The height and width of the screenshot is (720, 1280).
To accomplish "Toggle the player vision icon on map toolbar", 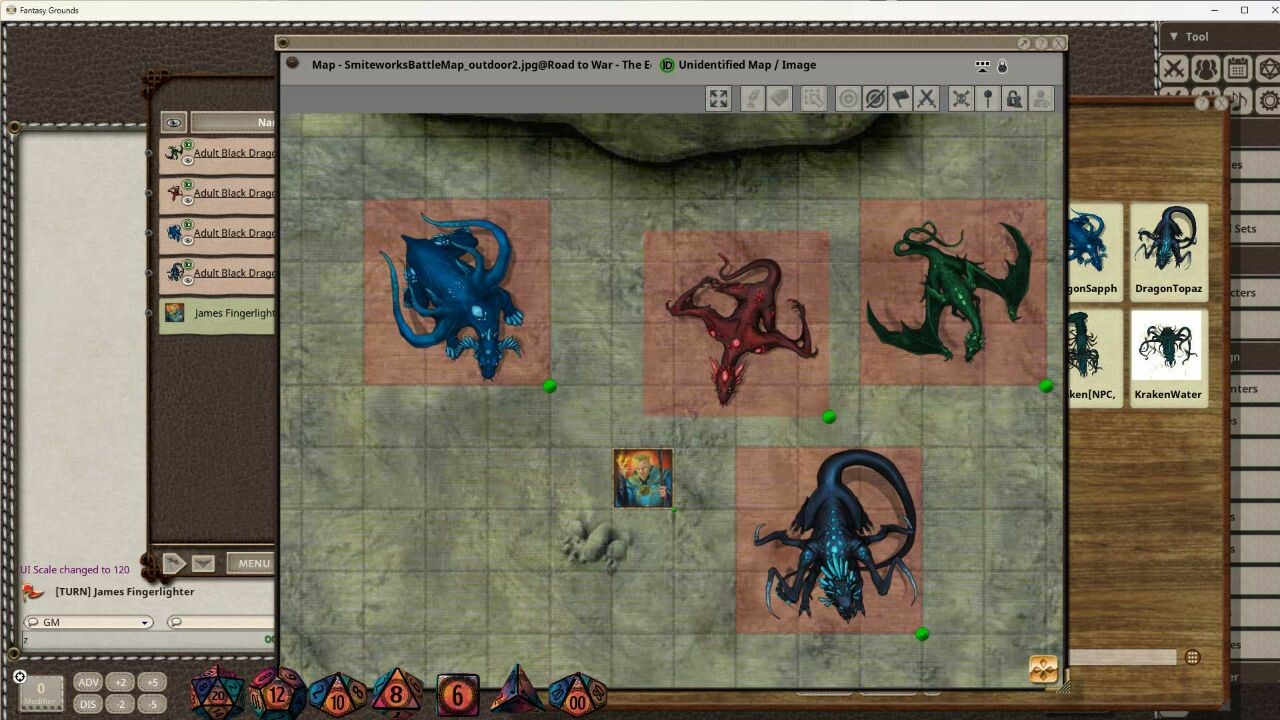I will pyautogui.click(x=1043, y=98).
